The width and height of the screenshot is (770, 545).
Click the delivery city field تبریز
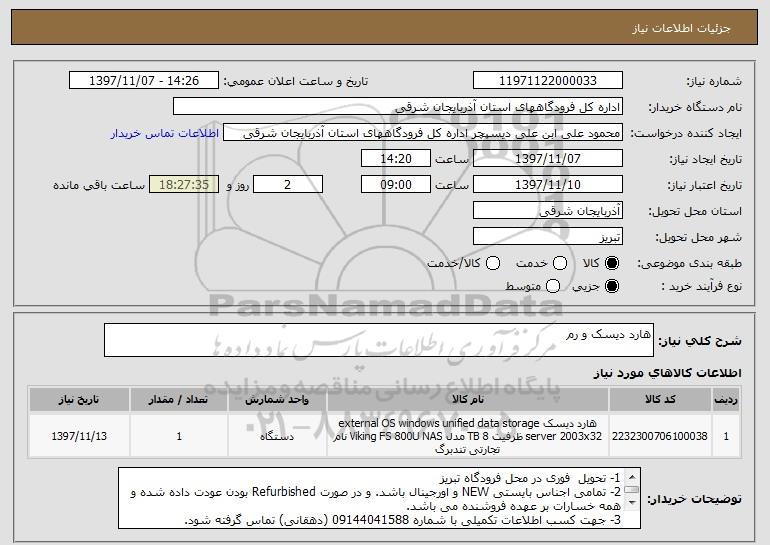click(x=548, y=237)
